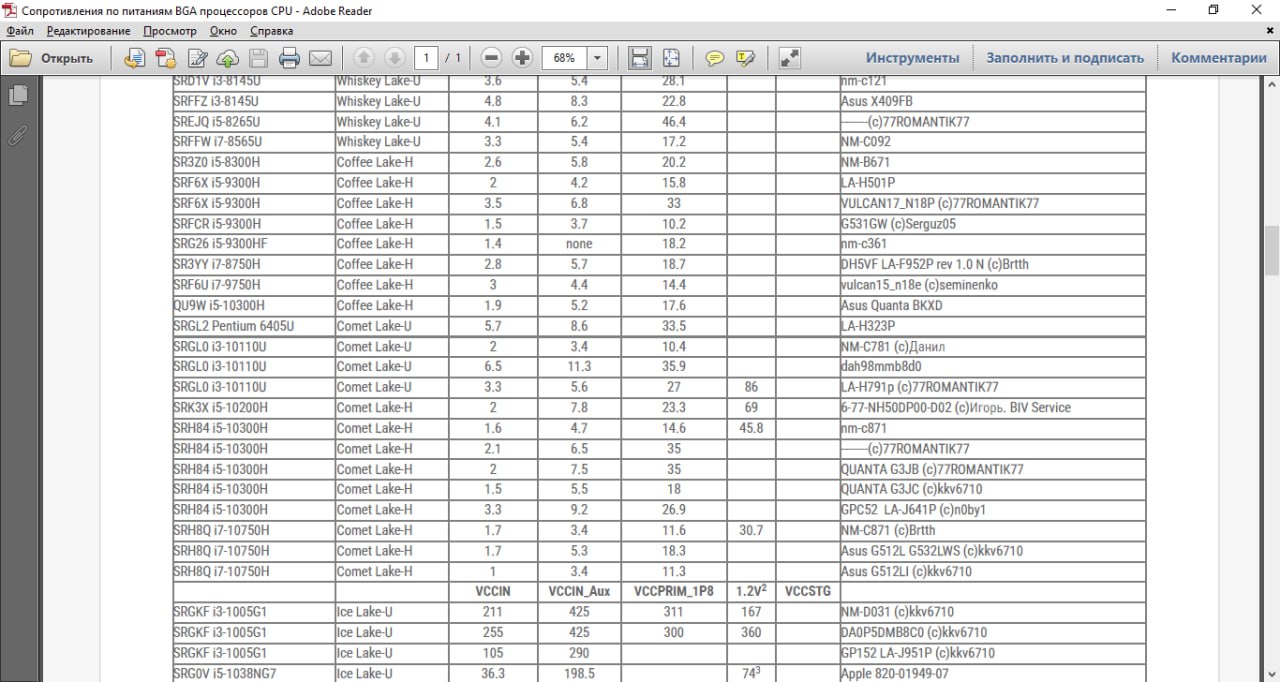Image resolution: width=1280 pixels, height=682 pixels.
Task: Click the VCCPRIM_1P8 column header
Action: (x=674, y=592)
